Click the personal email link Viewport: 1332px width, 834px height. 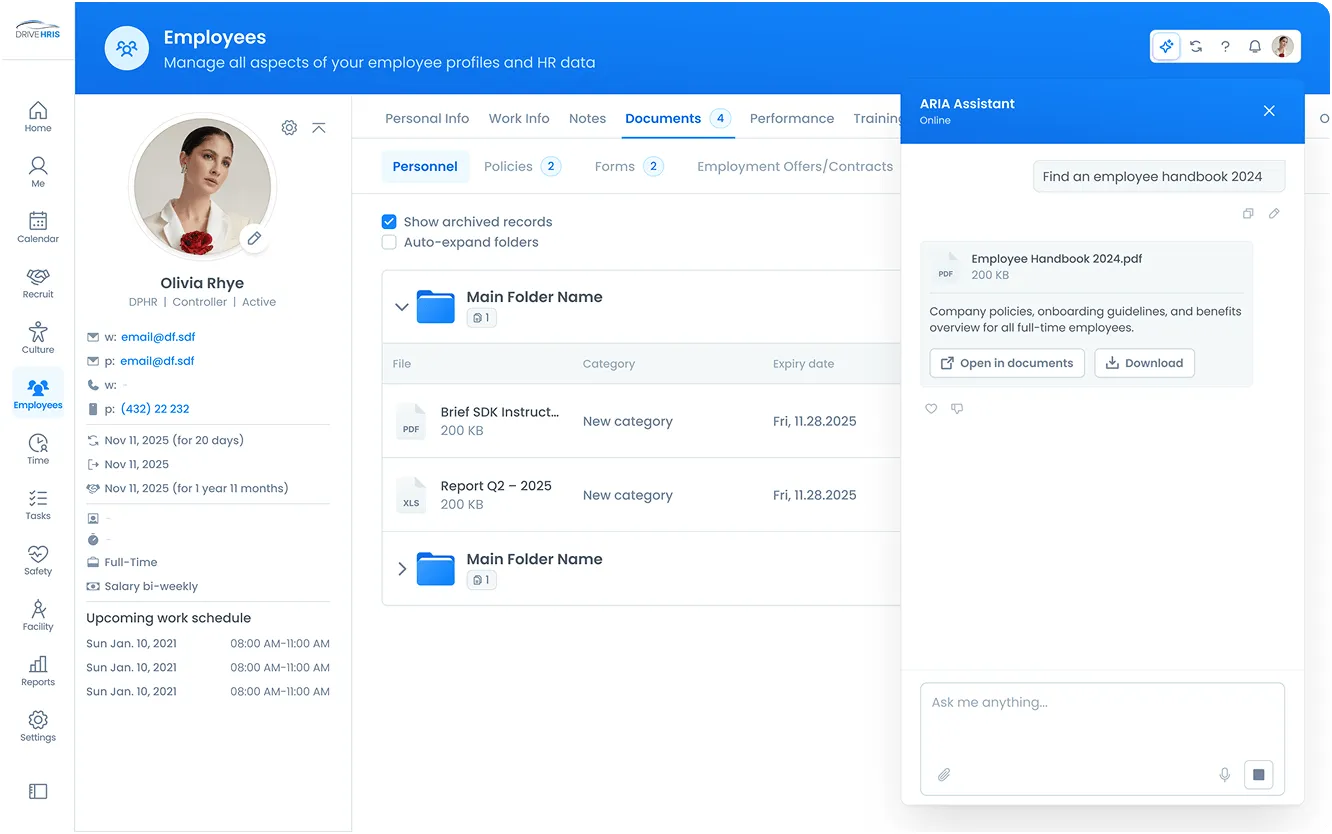(x=158, y=361)
